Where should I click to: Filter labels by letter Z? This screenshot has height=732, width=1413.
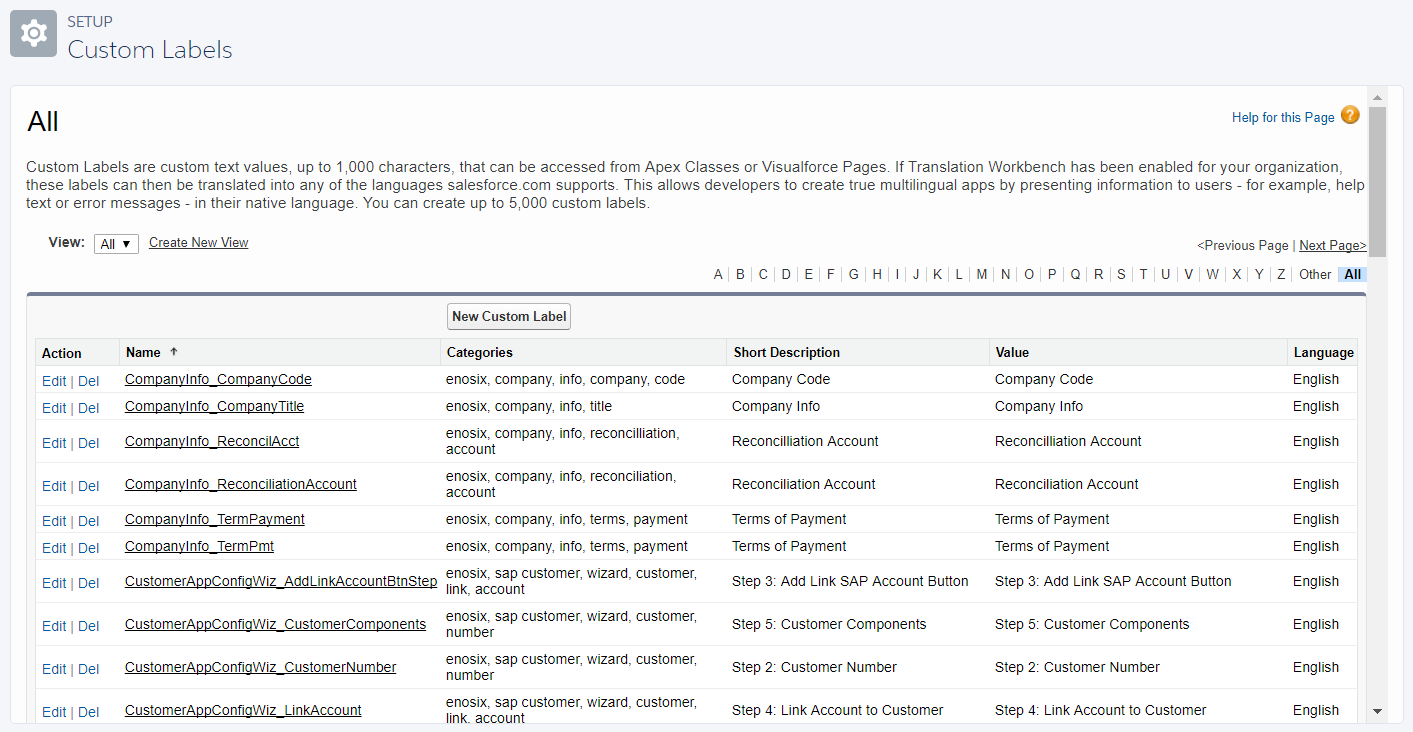[1281, 274]
